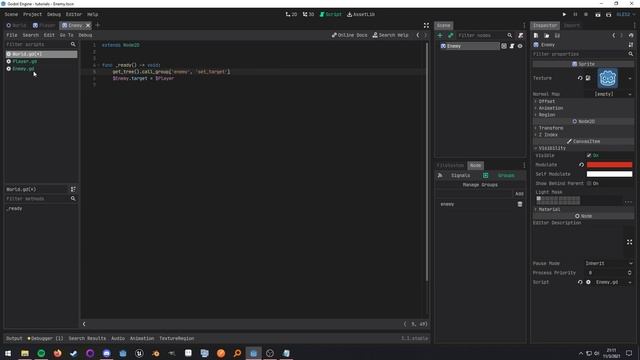Open Script Enemy.gd dropdown
Viewport: 640px width, 360px height.
click(630, 282)
